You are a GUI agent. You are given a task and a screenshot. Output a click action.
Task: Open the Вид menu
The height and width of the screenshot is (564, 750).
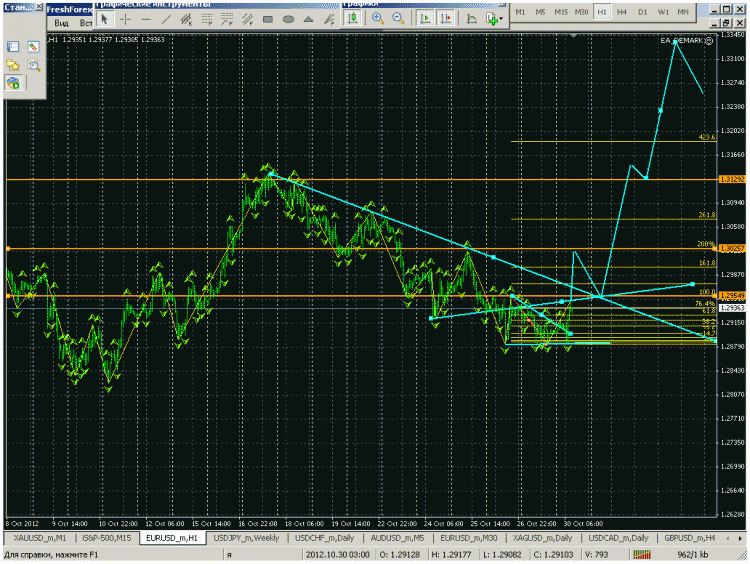coord(61,23)
